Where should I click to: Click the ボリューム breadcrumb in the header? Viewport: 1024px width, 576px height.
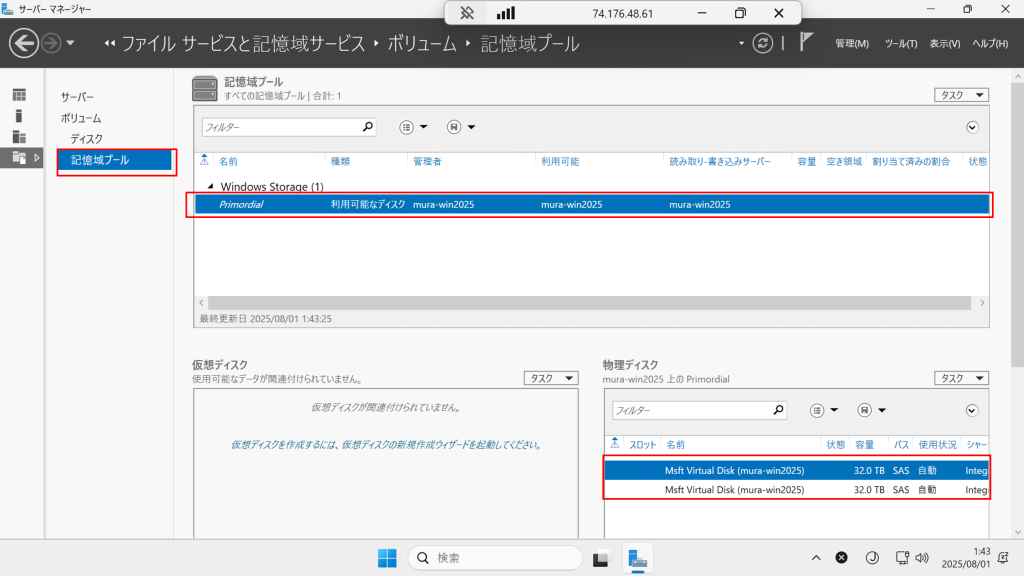(422, 43)
